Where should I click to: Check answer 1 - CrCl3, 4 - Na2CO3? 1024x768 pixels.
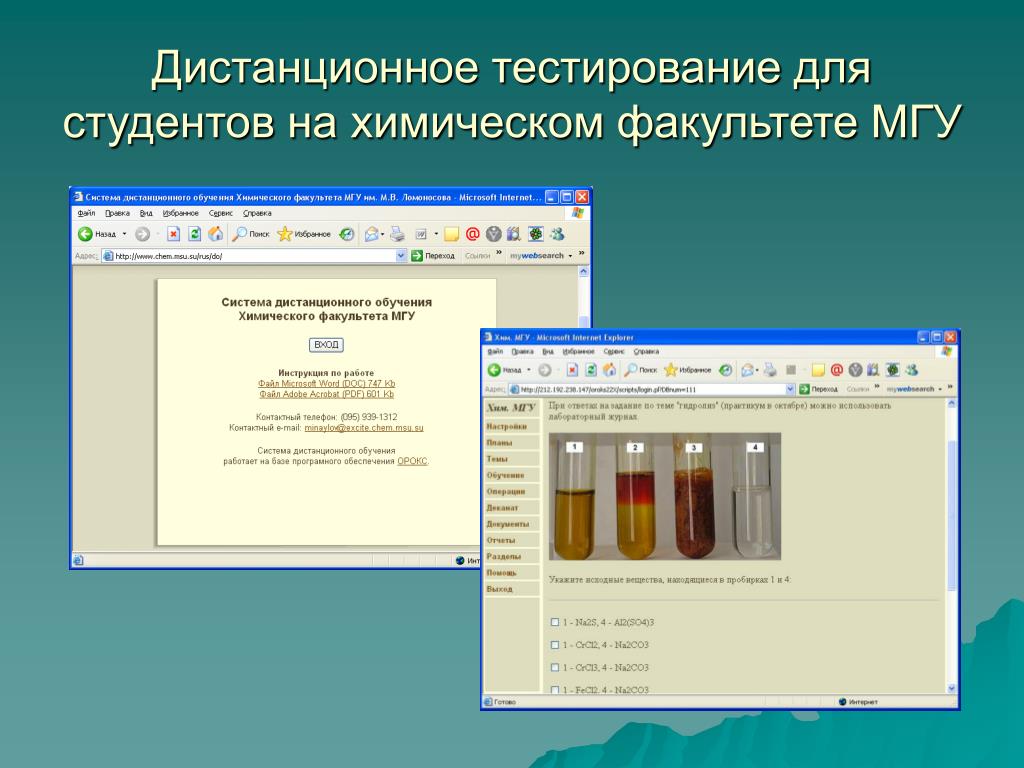point(554,667)
